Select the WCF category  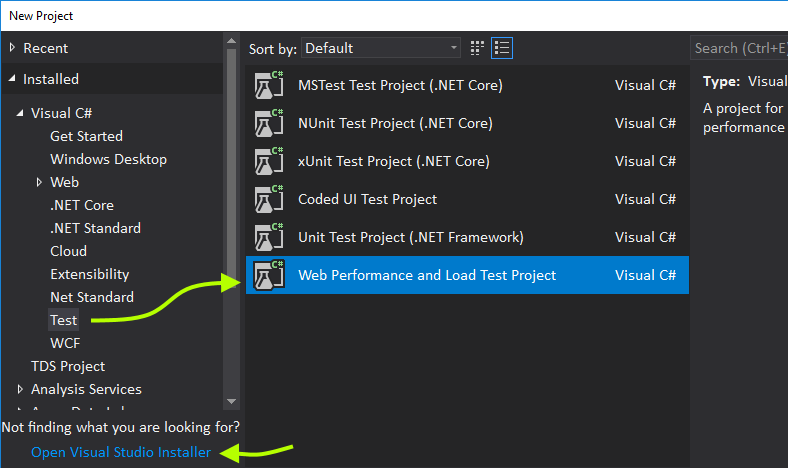point(65,343)
